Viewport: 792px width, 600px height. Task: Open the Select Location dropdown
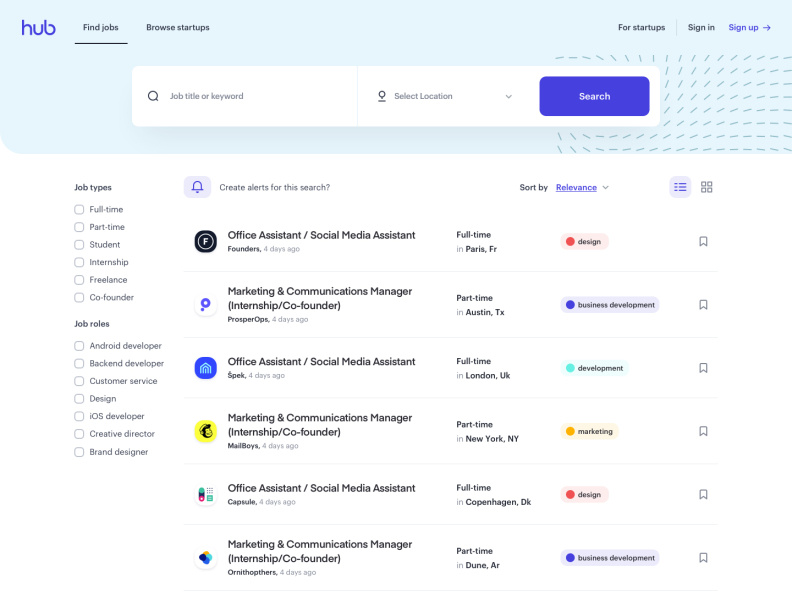445,97
